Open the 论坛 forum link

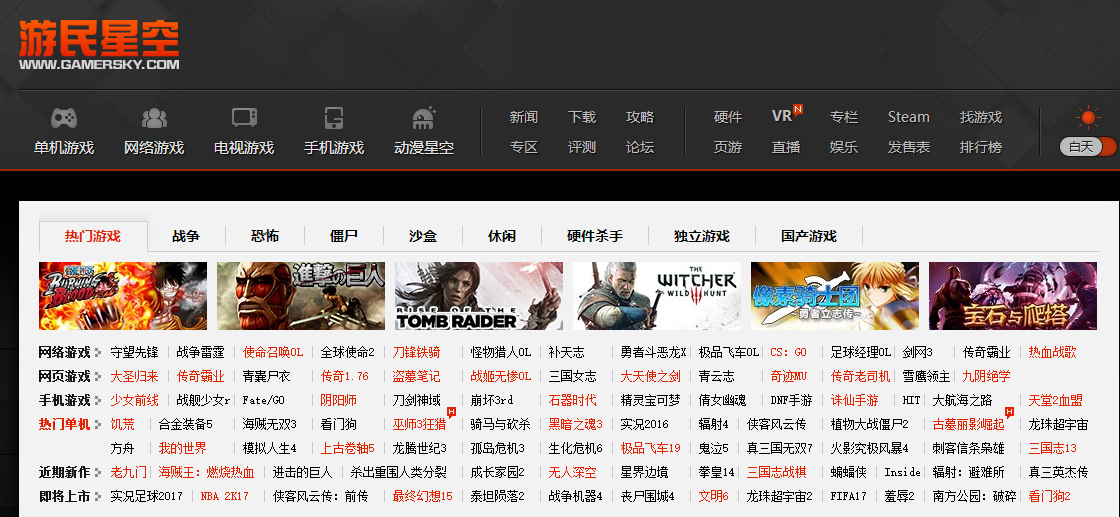(640, 147)
